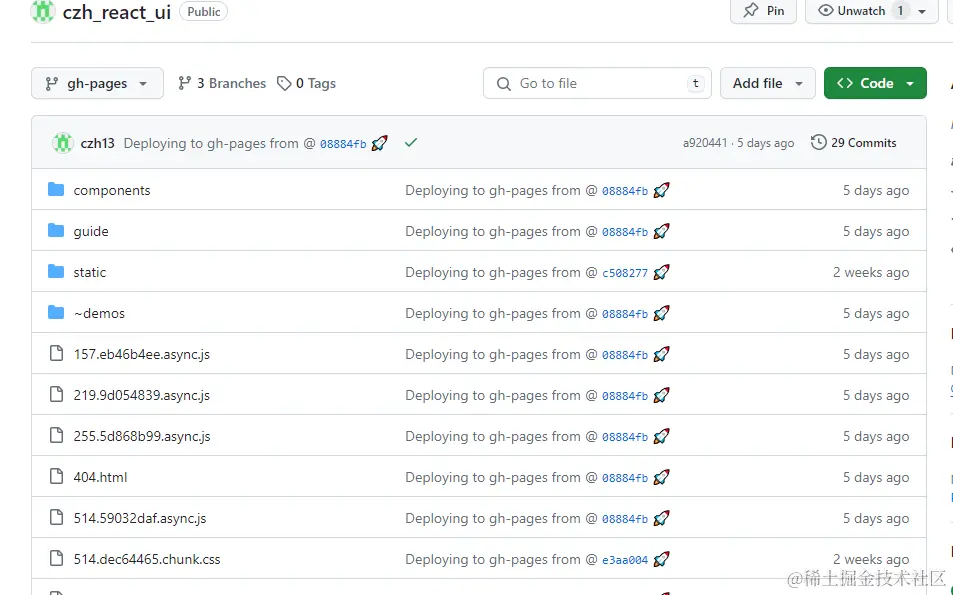953x595 pixels.
Task: Open file 157.eb46b4ee.async.js
Action: pos(142,354)
